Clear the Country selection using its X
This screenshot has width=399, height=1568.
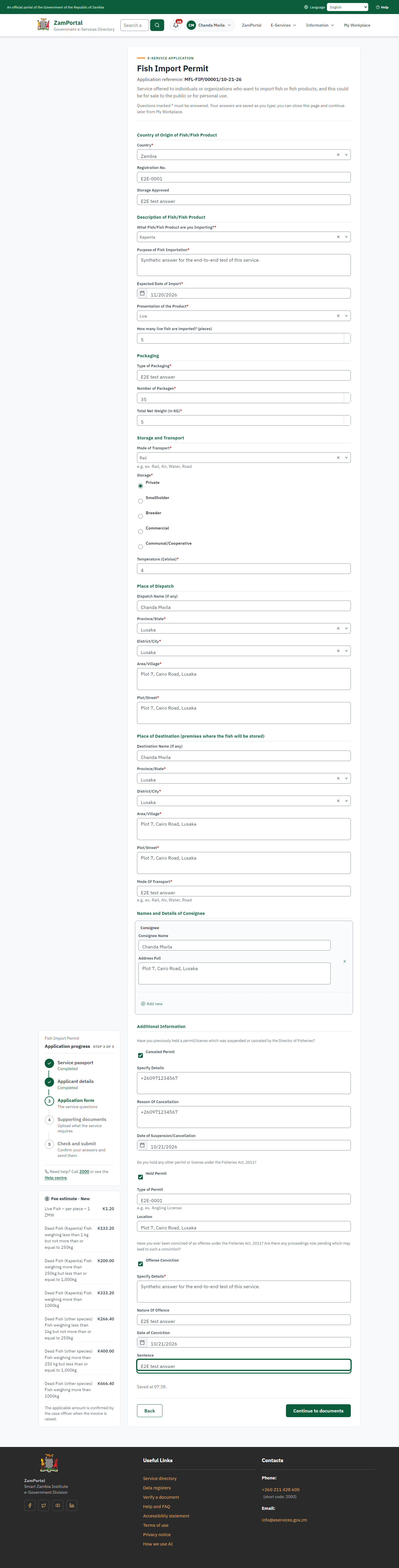tap(338, 155)
